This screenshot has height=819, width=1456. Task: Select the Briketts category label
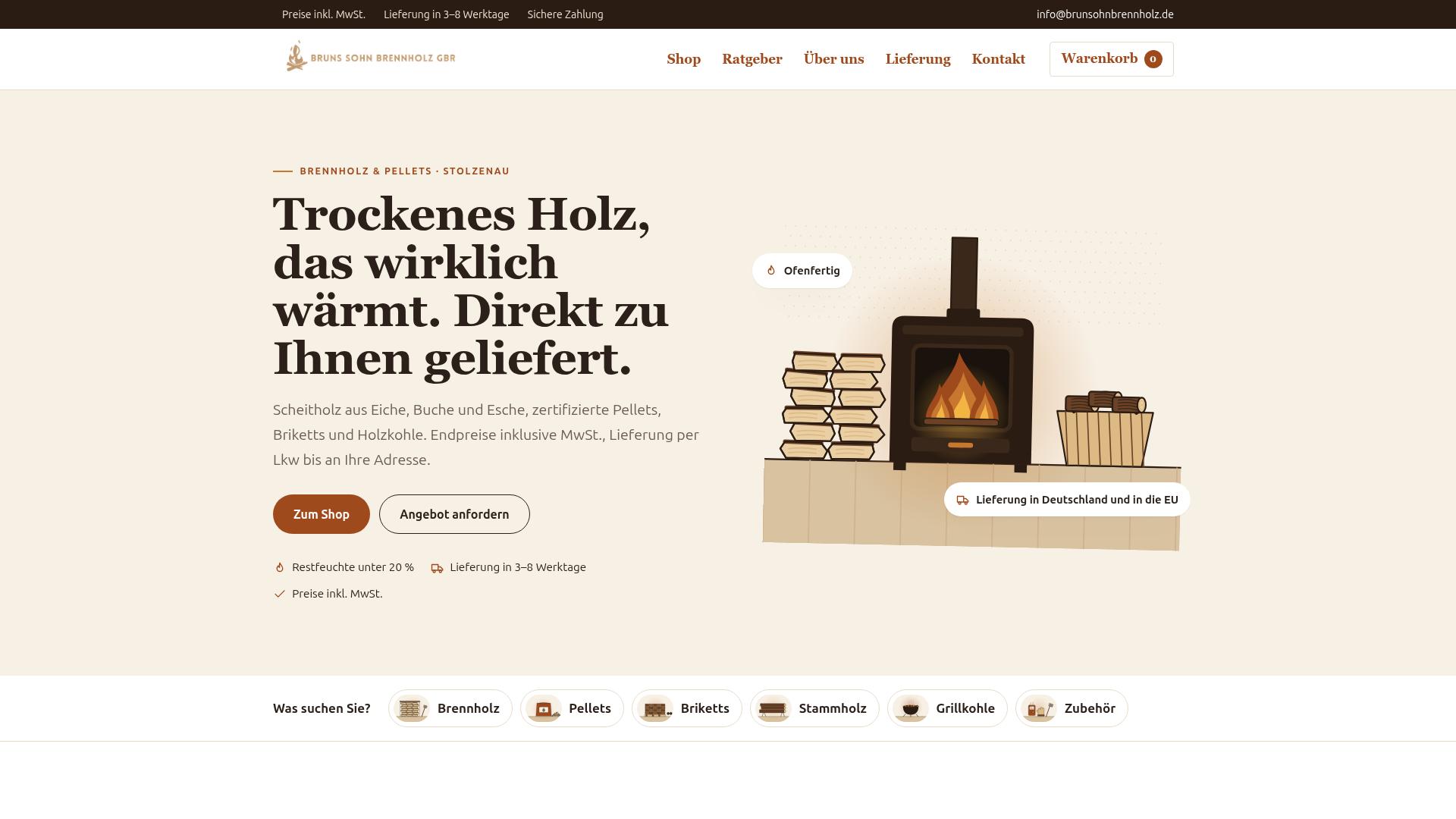coord(704,708)
